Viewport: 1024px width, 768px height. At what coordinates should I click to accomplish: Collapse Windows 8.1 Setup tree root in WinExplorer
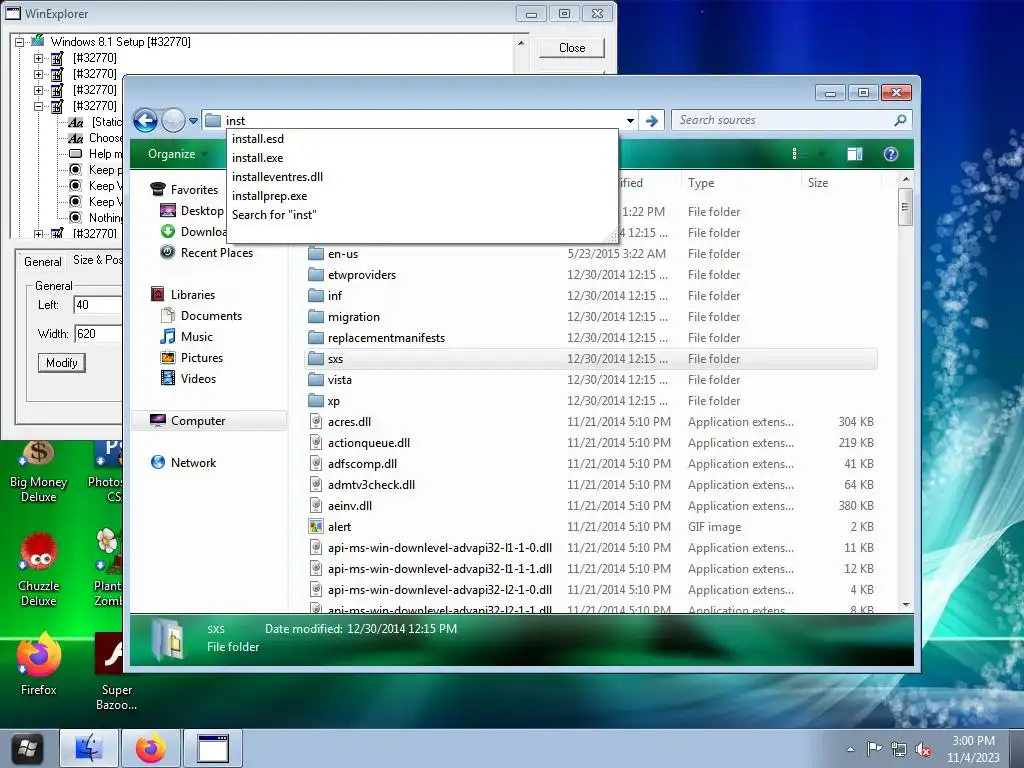point(20,42)
